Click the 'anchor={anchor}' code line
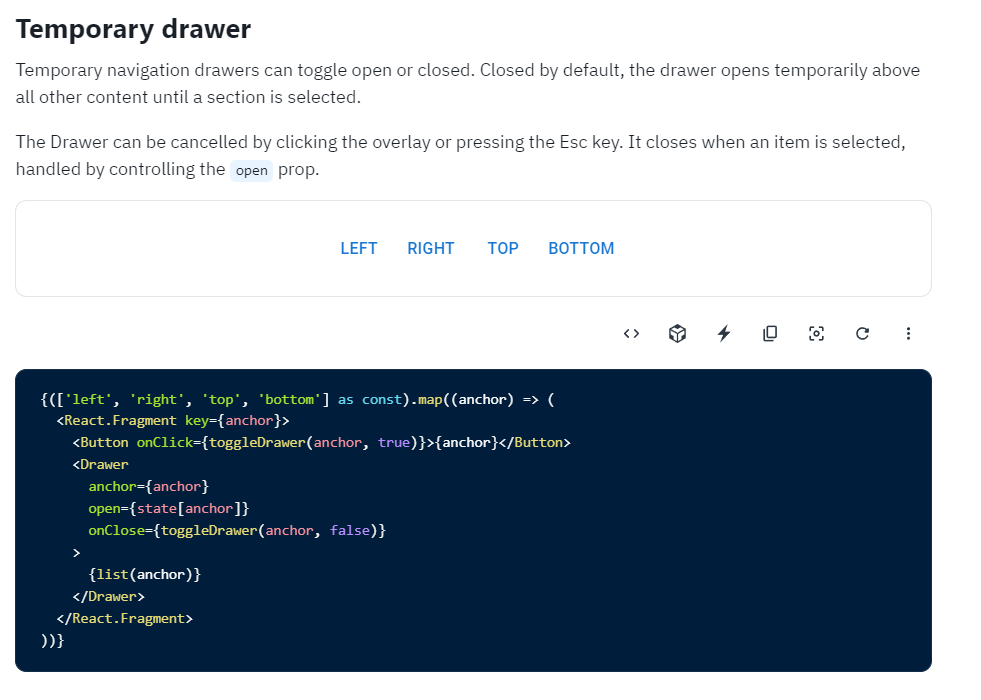 [x=149, y=487]
